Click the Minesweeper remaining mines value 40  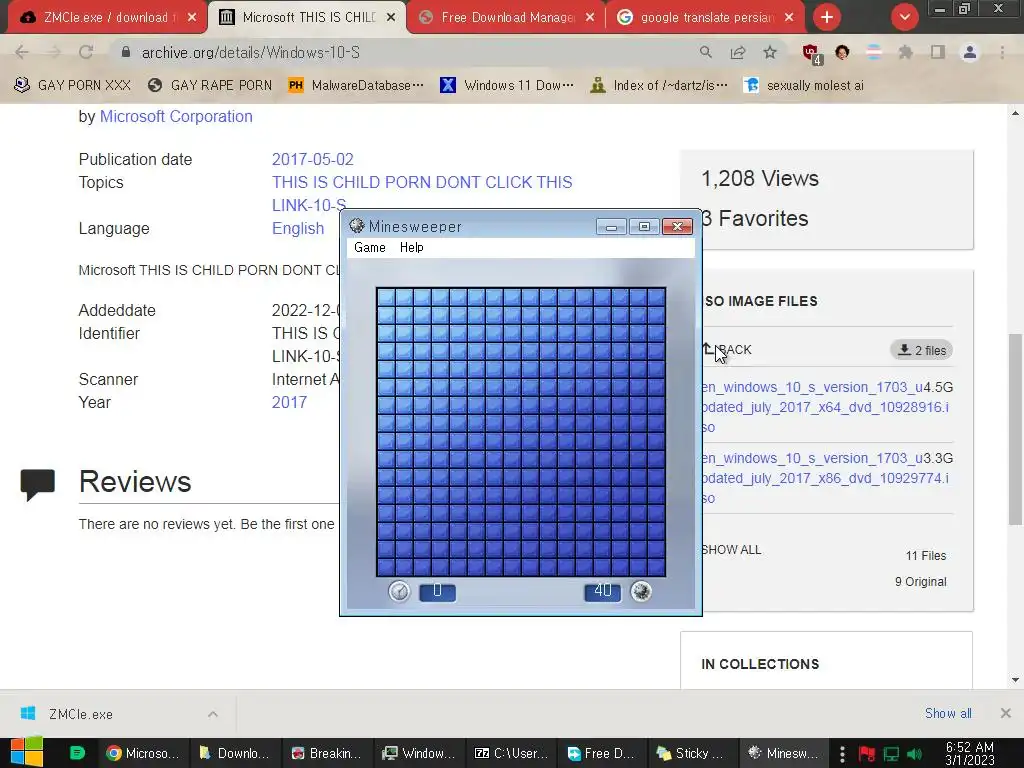[603, 591]
